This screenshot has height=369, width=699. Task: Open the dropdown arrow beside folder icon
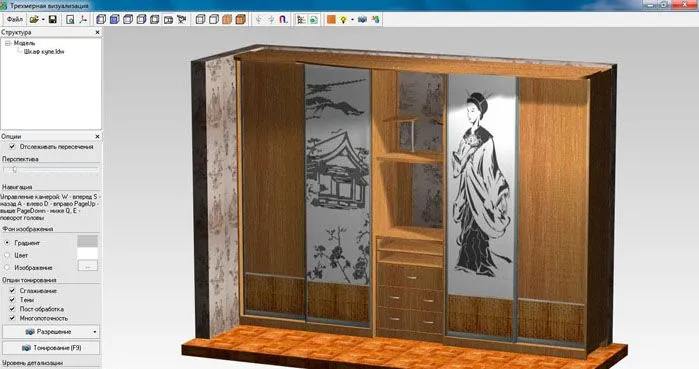pos(43,20)
